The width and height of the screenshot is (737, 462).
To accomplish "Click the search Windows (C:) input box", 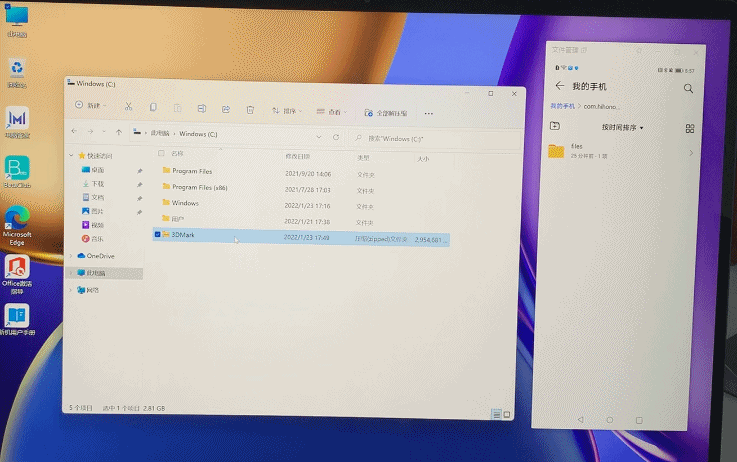I will tap(435, 139).
